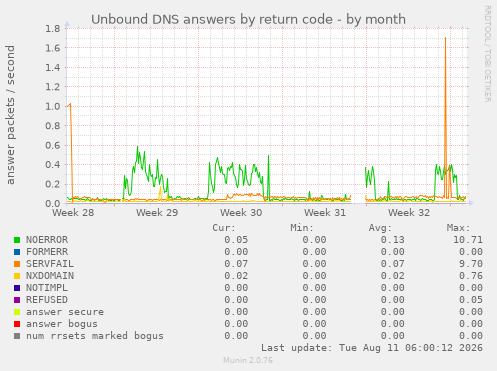Select the SERVFAIL legend label

(50, 264)
